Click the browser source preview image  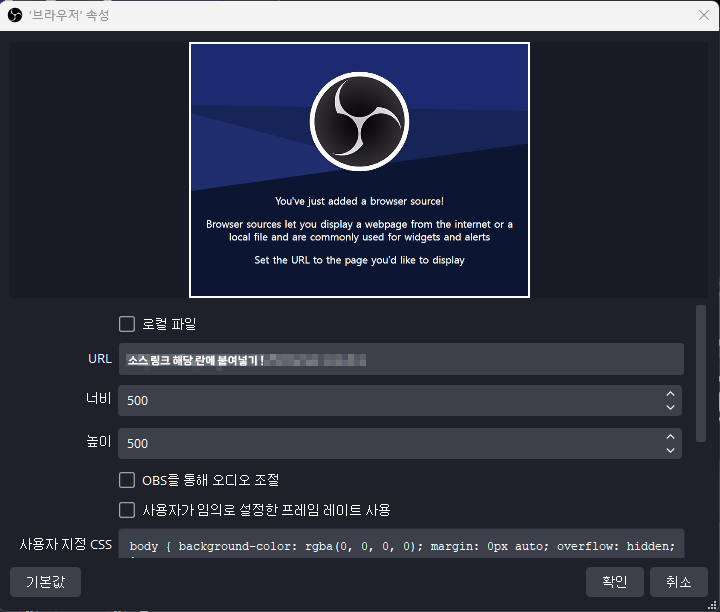click(360, 170)
